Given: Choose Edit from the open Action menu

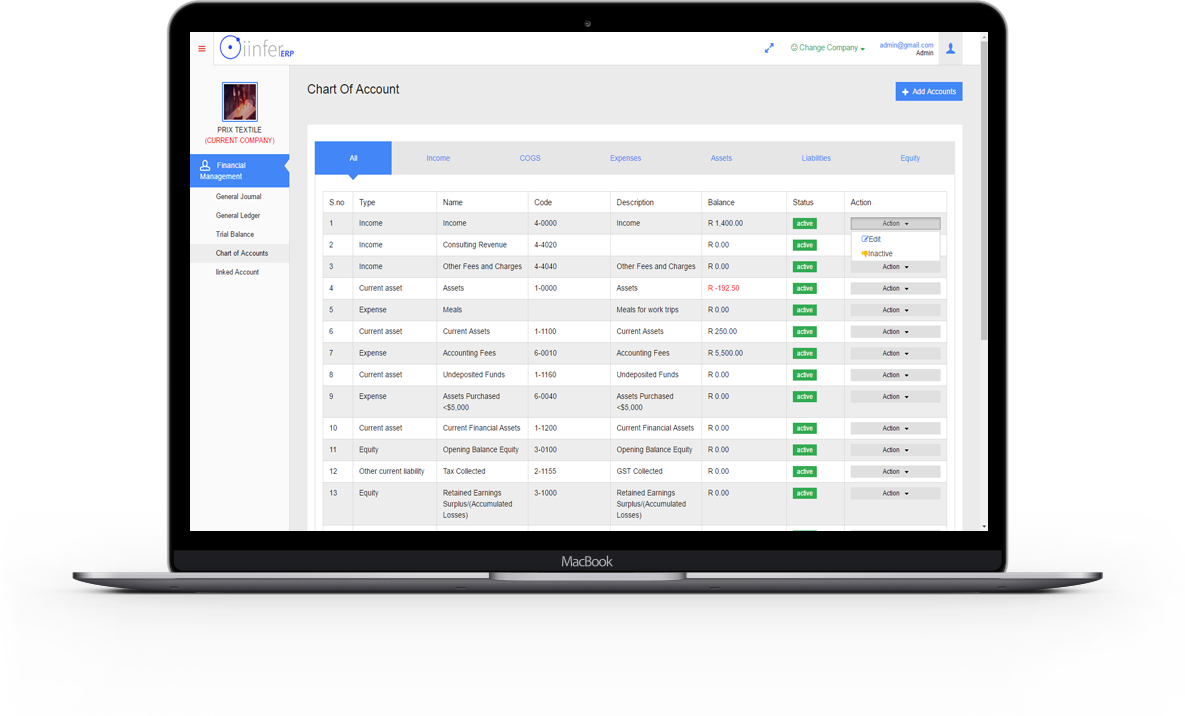Looking at the screenshot, I should point(871,239).
